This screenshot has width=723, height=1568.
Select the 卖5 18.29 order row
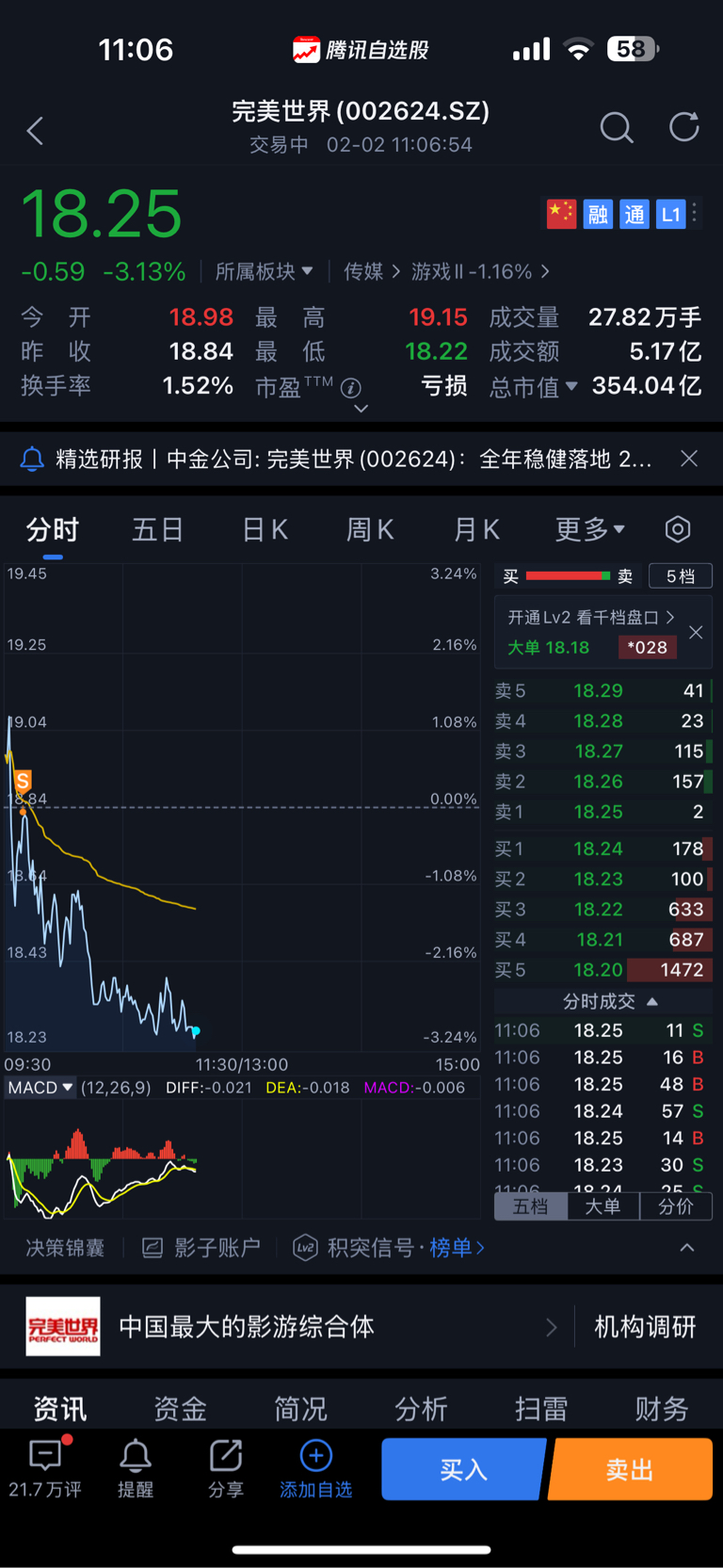pos(602,690)
